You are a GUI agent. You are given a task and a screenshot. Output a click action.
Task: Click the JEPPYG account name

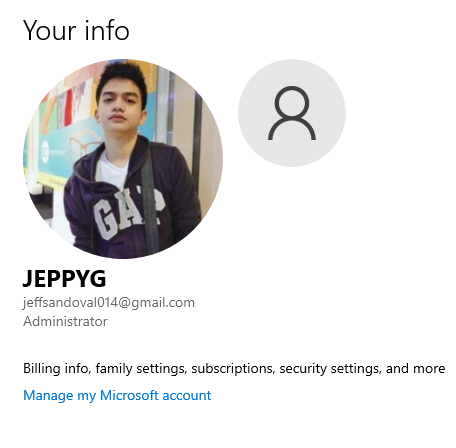[64, 279]
